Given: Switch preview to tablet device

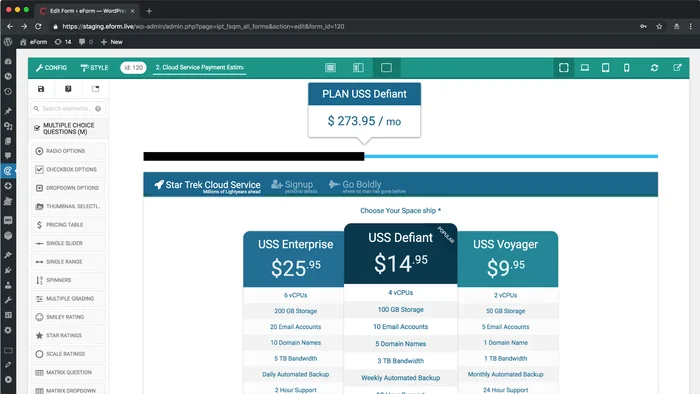Looking at the screenshot, I should 605,67.
